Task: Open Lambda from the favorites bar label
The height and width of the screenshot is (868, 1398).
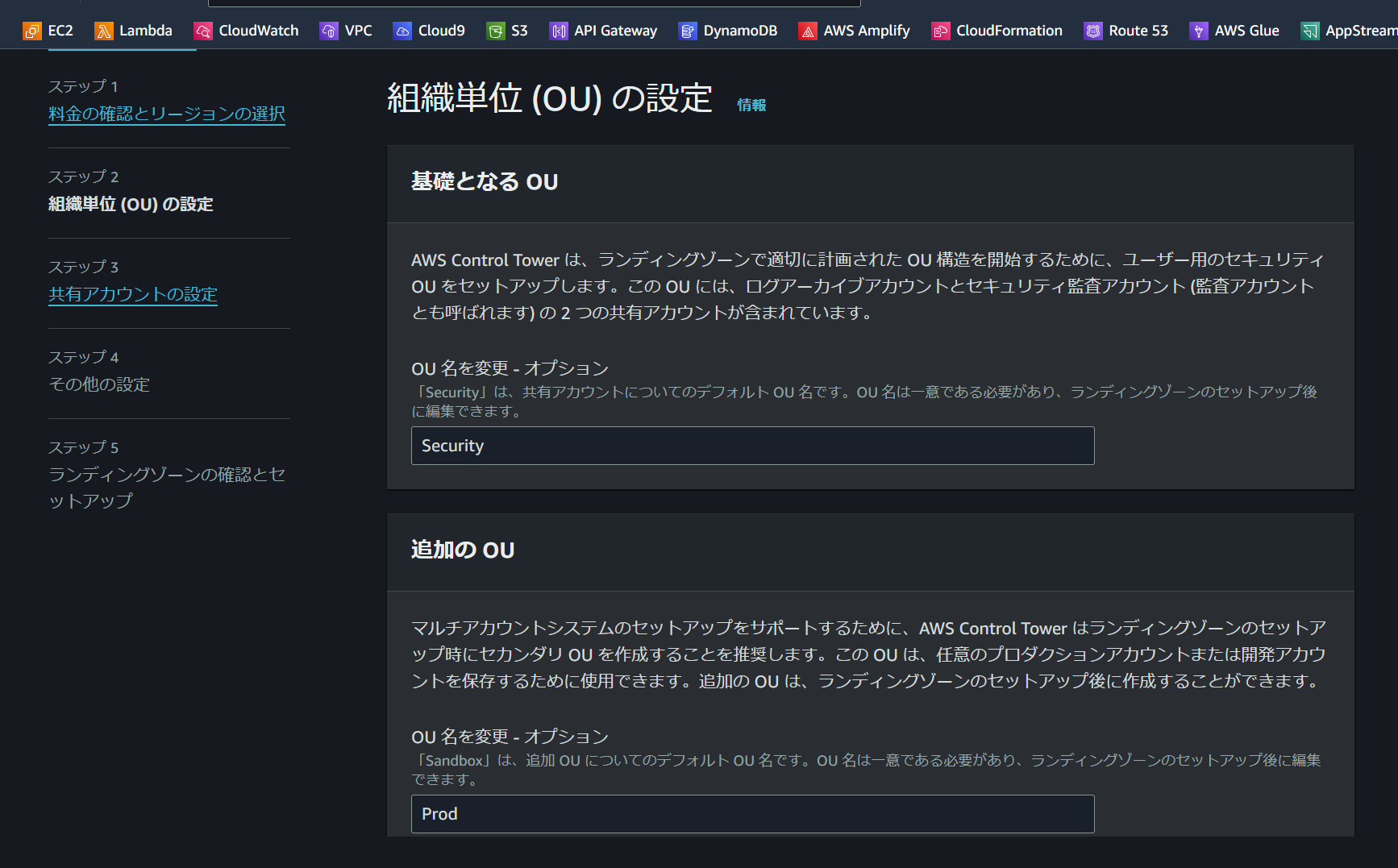Action: 146,31
